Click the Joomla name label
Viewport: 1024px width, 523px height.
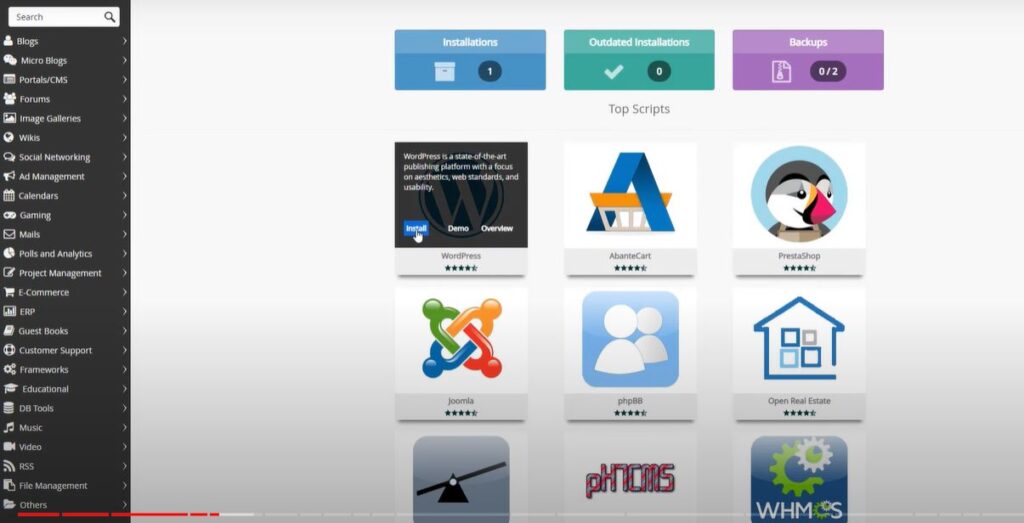pos(461,401)
